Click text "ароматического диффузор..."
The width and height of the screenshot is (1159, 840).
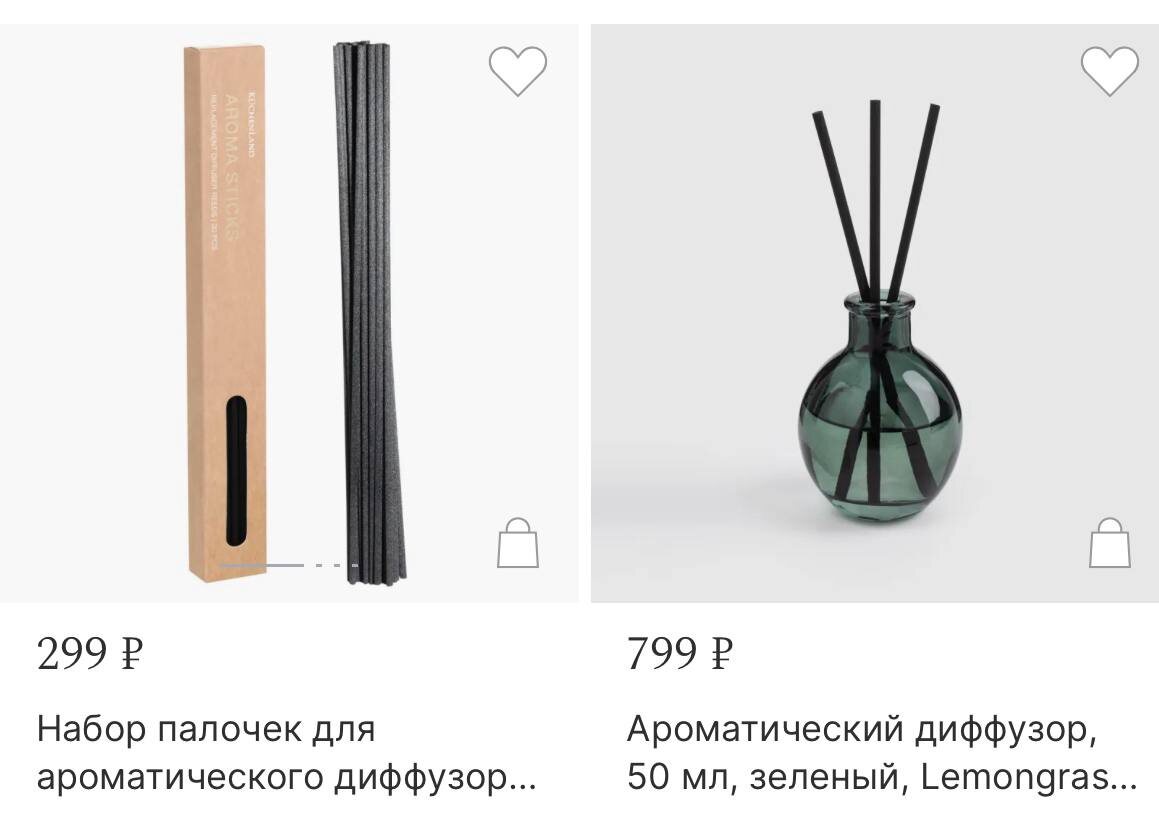click(x=287, y=778)
